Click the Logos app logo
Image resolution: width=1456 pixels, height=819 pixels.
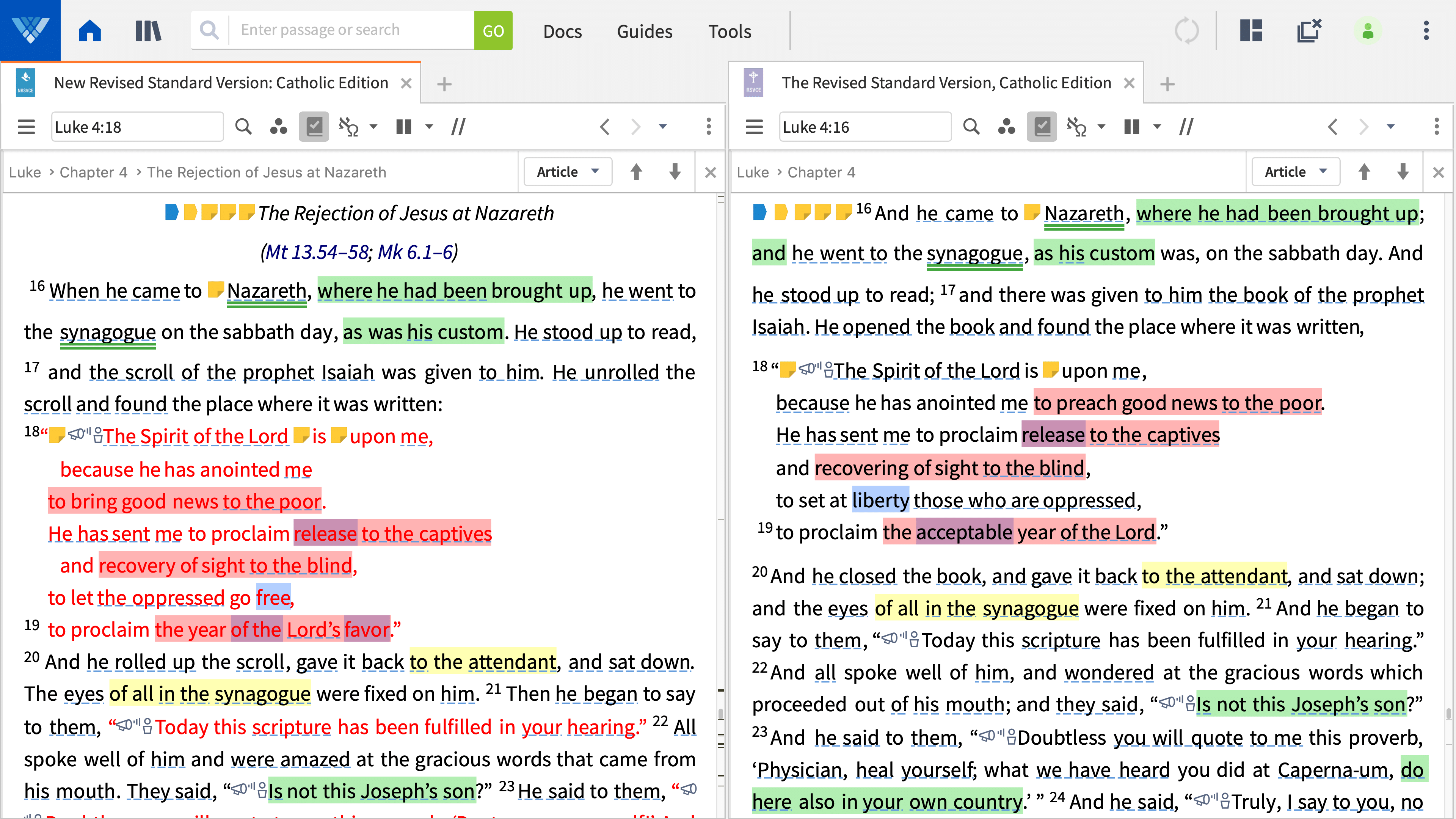30,30
